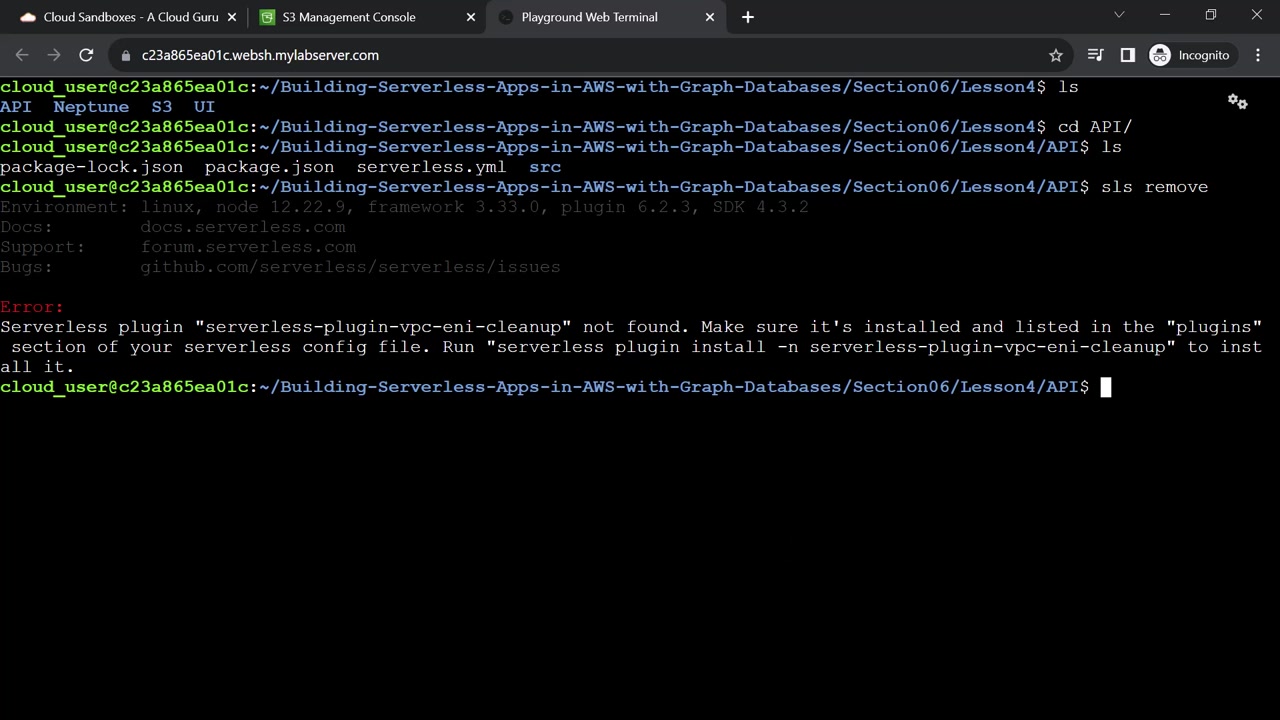Screen dimensions: 1280x720
Task: Click the 'Docs:' label in output
Action: [x=26, y=227]
